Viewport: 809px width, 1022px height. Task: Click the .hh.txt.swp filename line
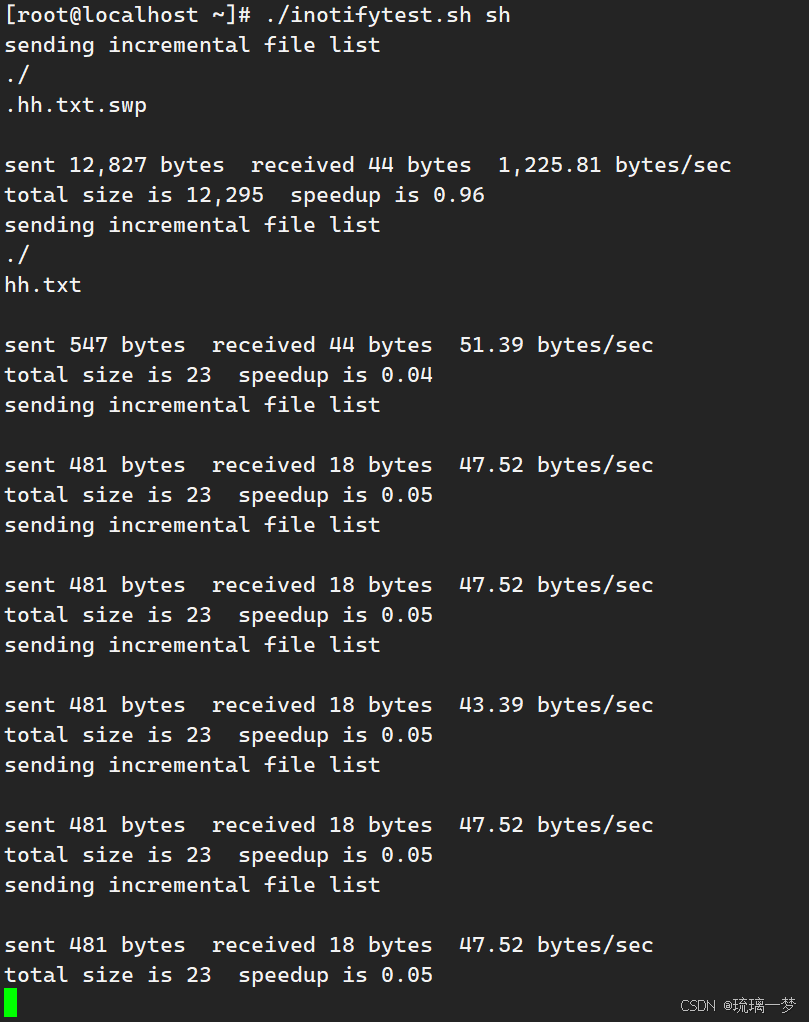(x=76, y=105)
